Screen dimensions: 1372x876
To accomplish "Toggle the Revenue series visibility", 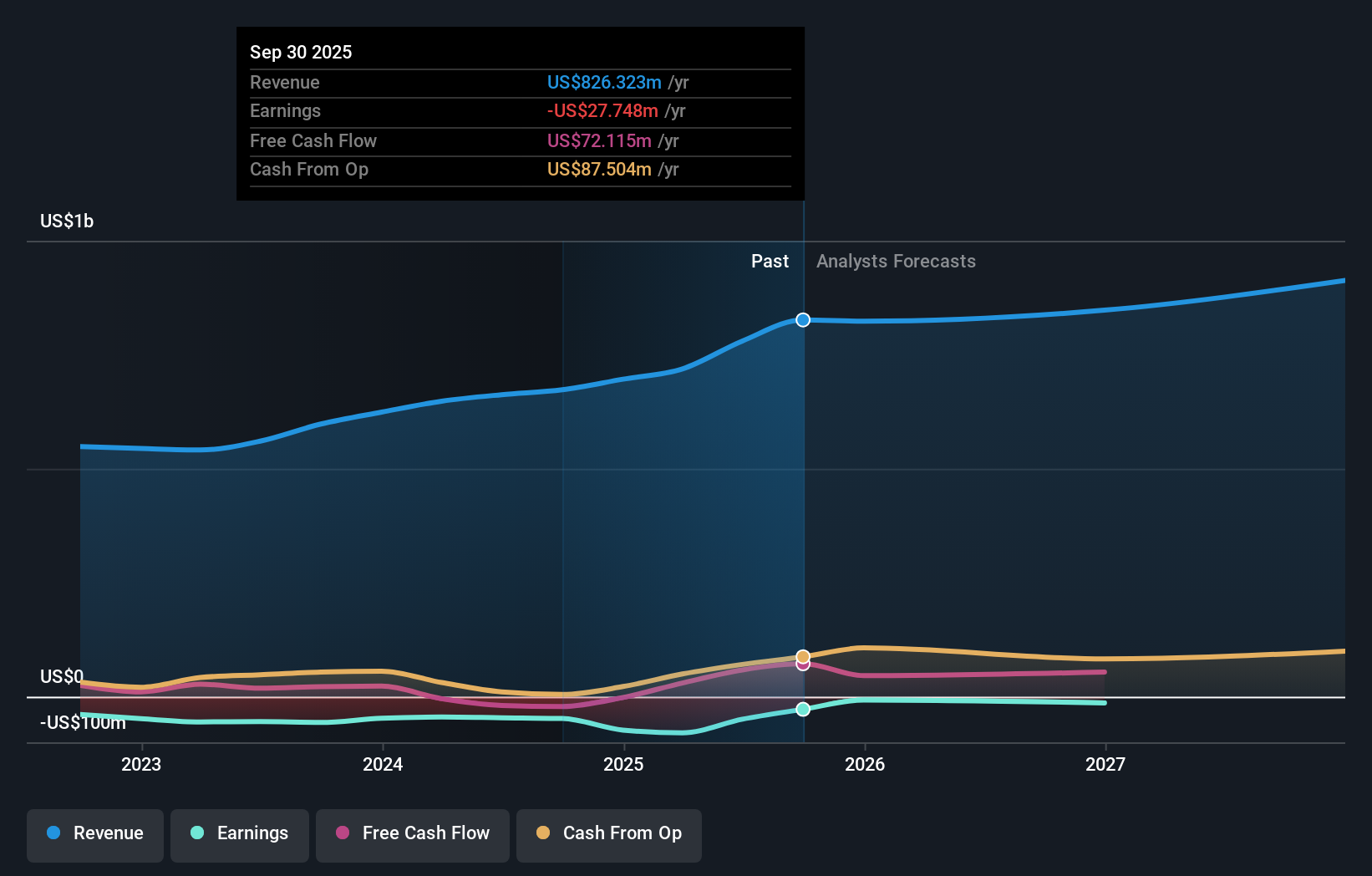I will tap(94, 835).
